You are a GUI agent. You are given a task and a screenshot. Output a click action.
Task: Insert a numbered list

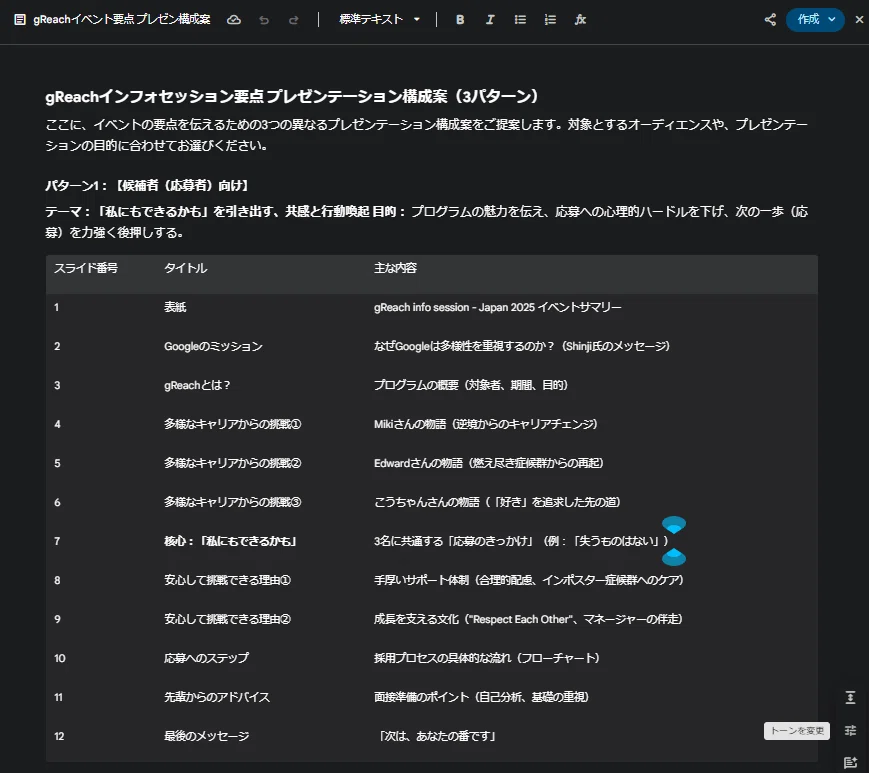(x=550, y=20)
